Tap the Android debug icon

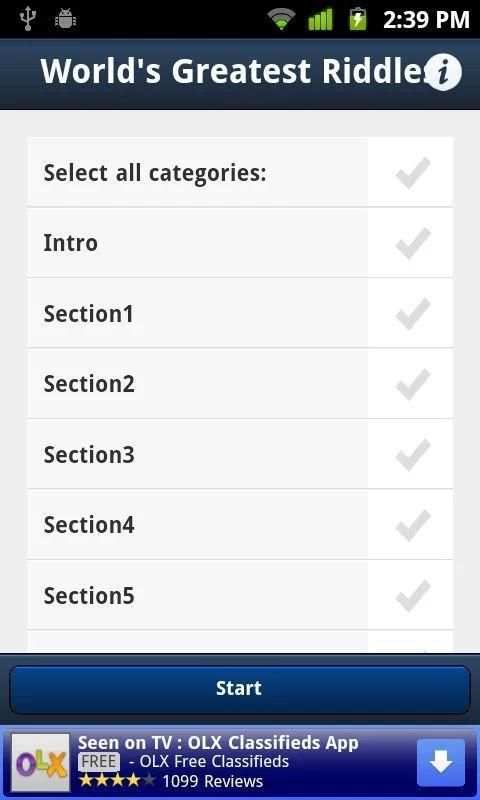click(x=66, y=19)
